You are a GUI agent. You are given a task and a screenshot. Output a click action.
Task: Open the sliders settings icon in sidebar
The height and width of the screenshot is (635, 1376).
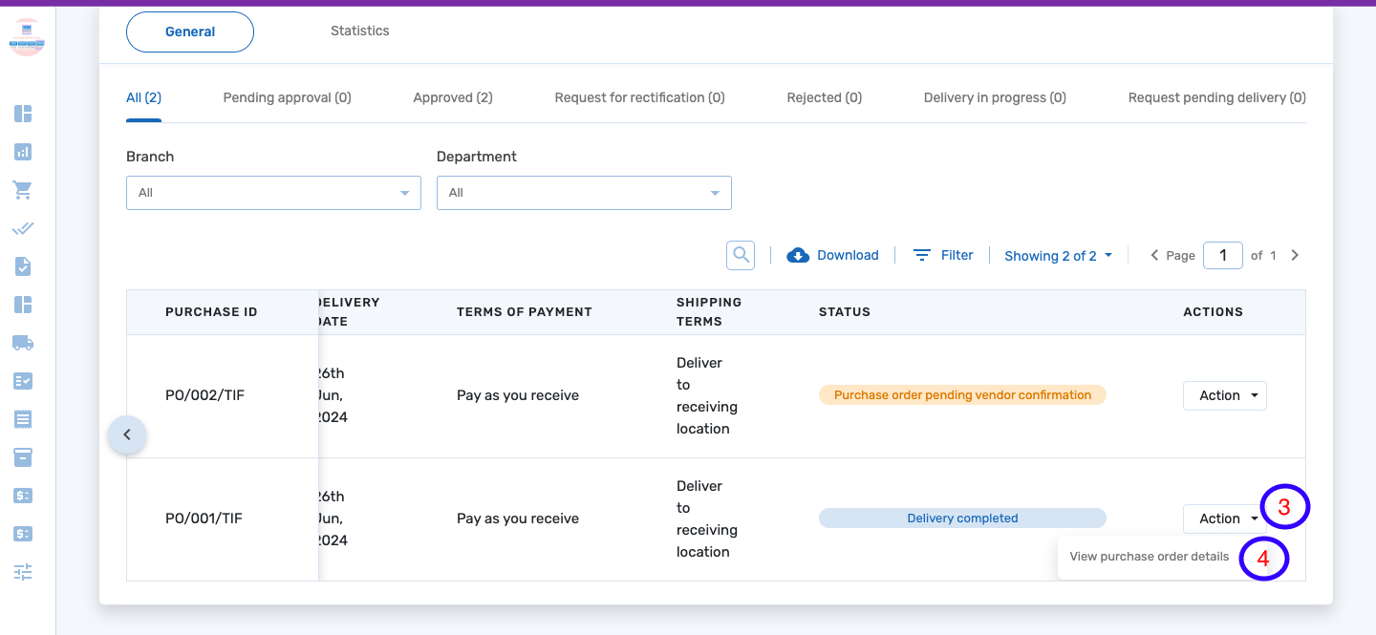[22, 571]
